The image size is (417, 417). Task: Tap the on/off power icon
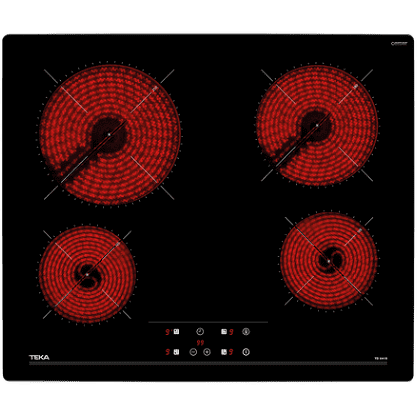(x=246, y=352)
